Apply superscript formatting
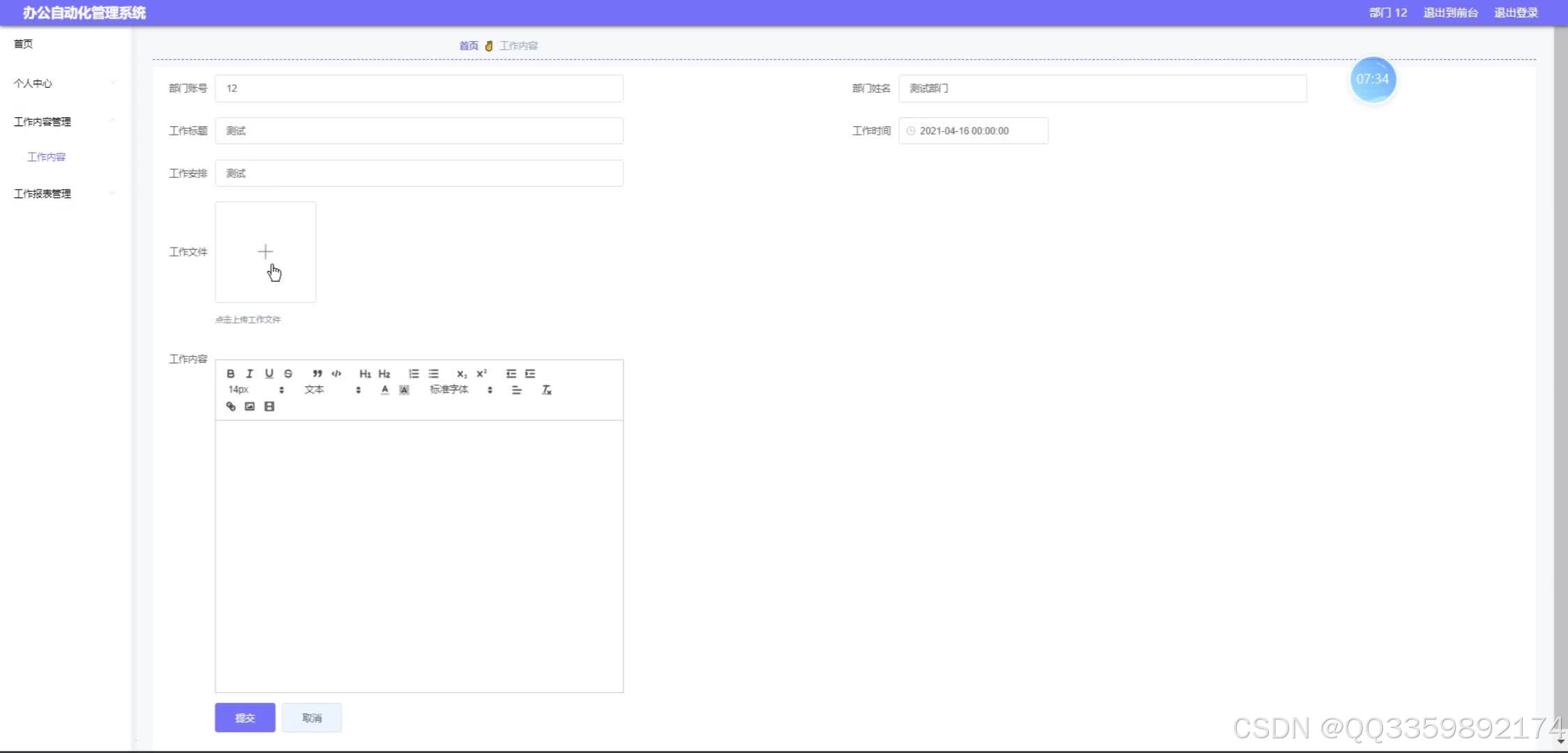The width and height of the screenshot is (1568, 753). (481, 374)
